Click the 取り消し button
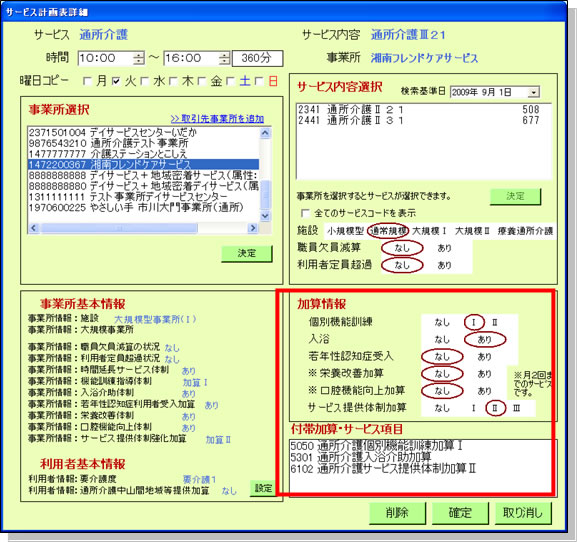The image size is (577, 542). click(x=523, y=513)
